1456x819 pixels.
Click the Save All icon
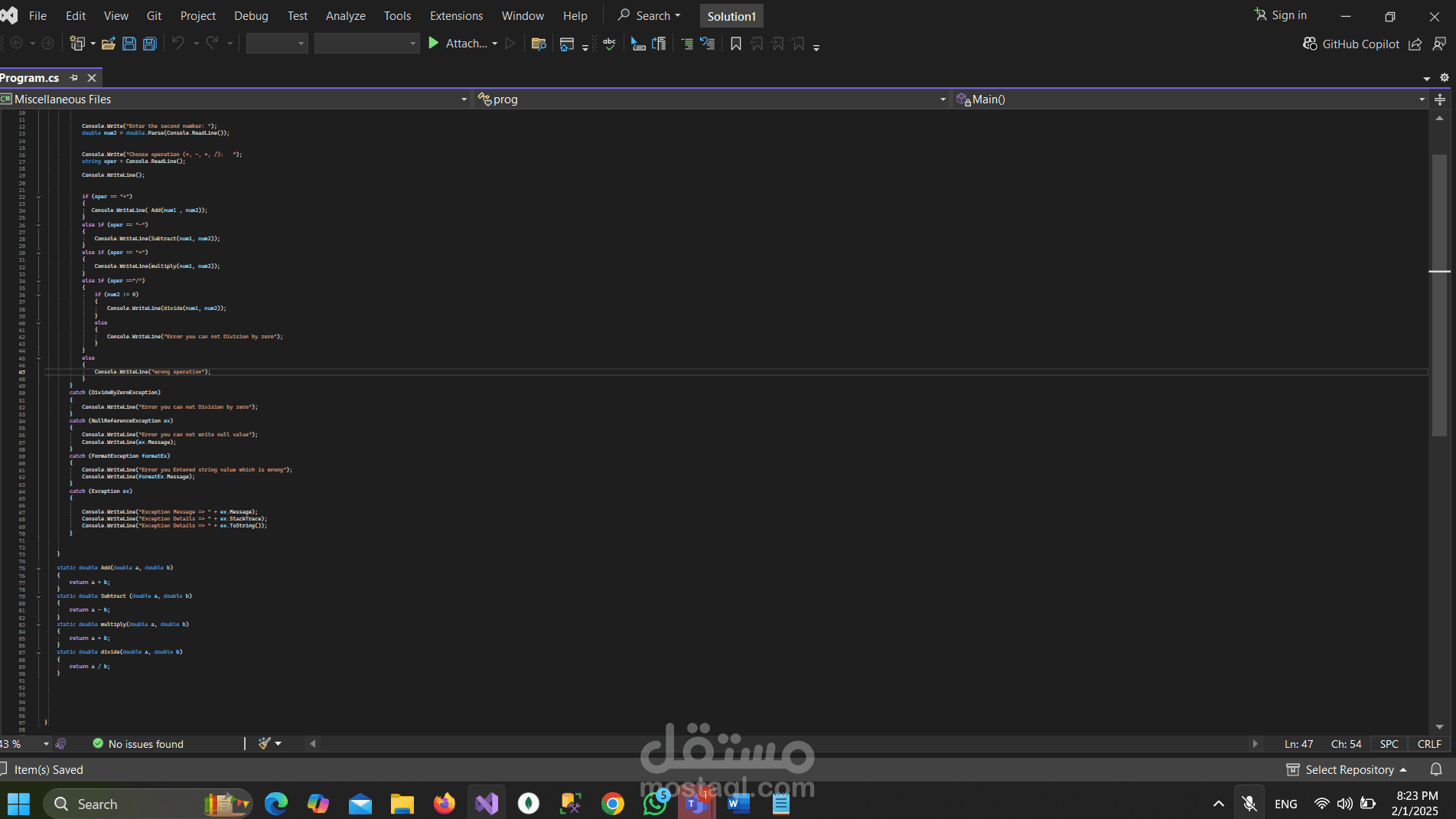click(150, 44)
